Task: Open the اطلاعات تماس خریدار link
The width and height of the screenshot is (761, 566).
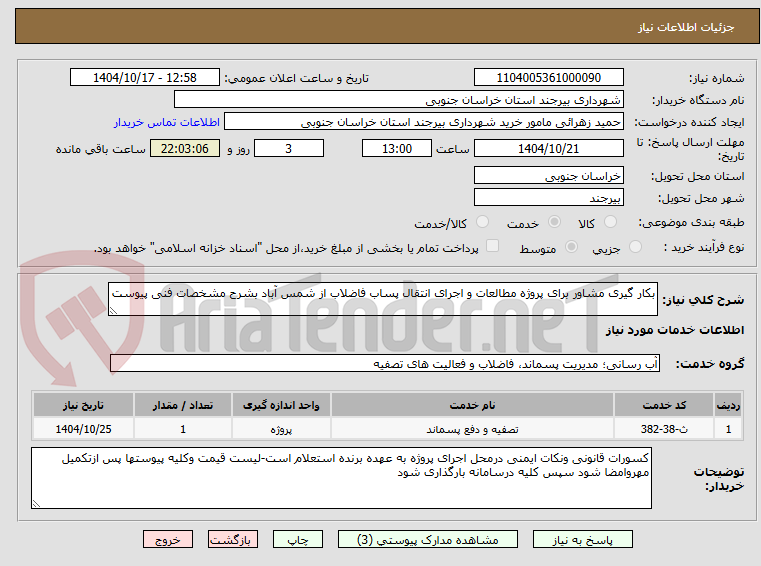Action: [x=167, y=122]
